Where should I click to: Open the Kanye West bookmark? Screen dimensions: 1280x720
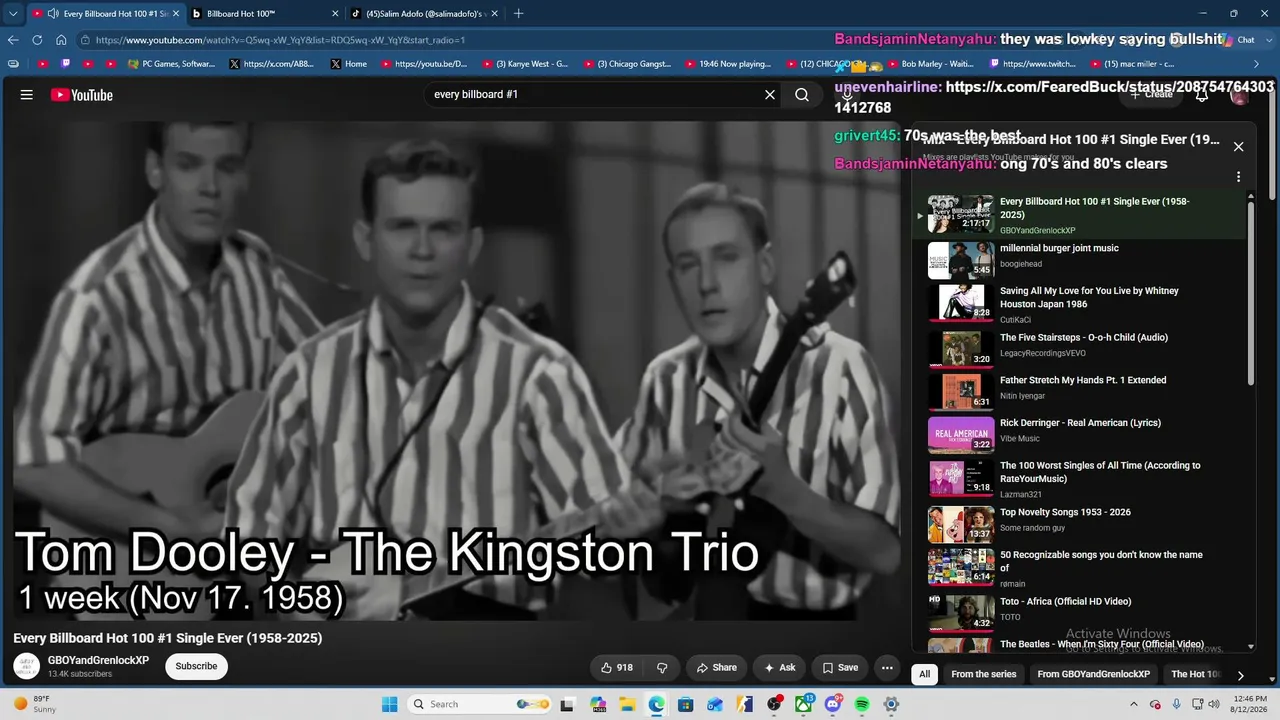pyautogui.click(x=525, y=64)
